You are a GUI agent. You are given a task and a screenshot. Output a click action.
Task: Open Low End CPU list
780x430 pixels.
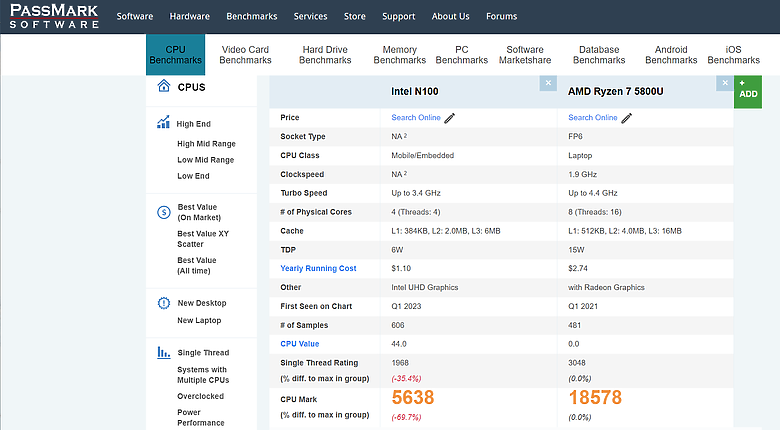[x=194, y=176]
